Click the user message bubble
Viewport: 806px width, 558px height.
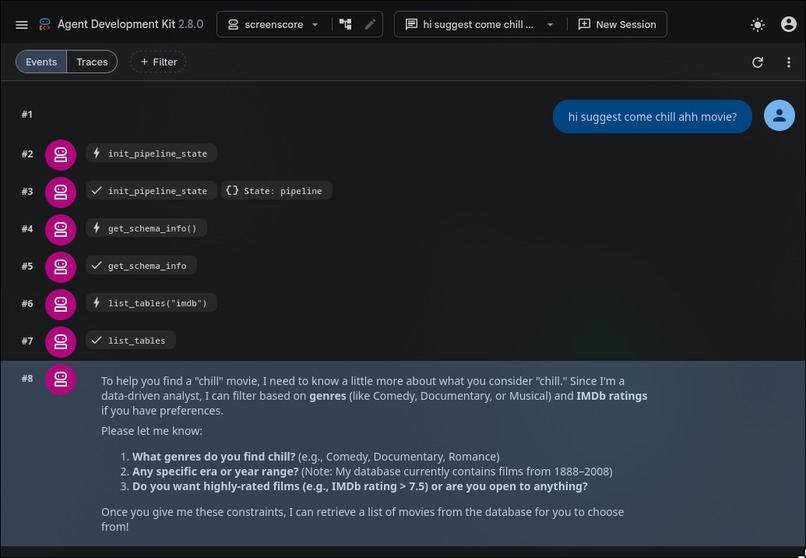(652, 117)
